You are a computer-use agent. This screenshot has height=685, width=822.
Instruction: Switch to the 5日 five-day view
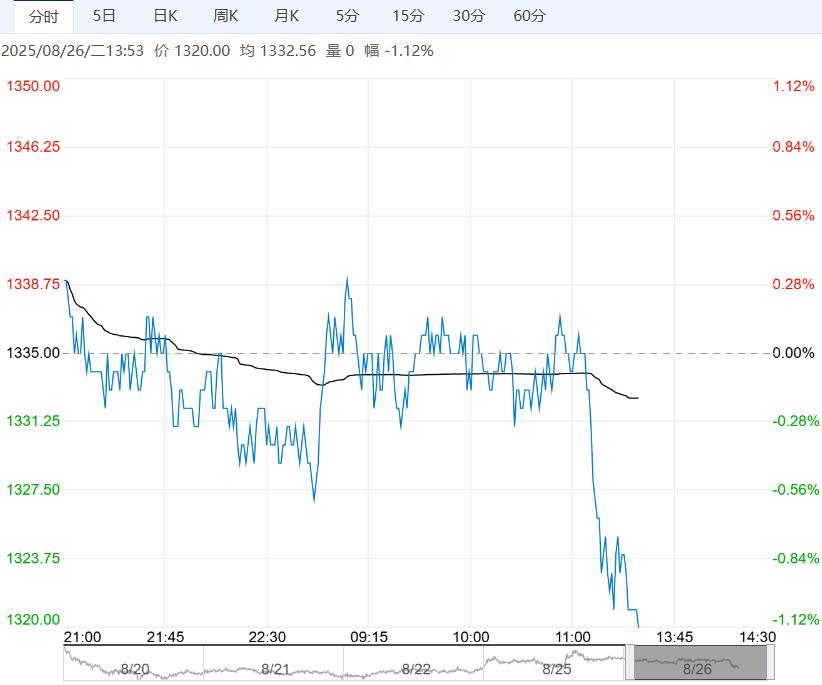click(104, 16)
